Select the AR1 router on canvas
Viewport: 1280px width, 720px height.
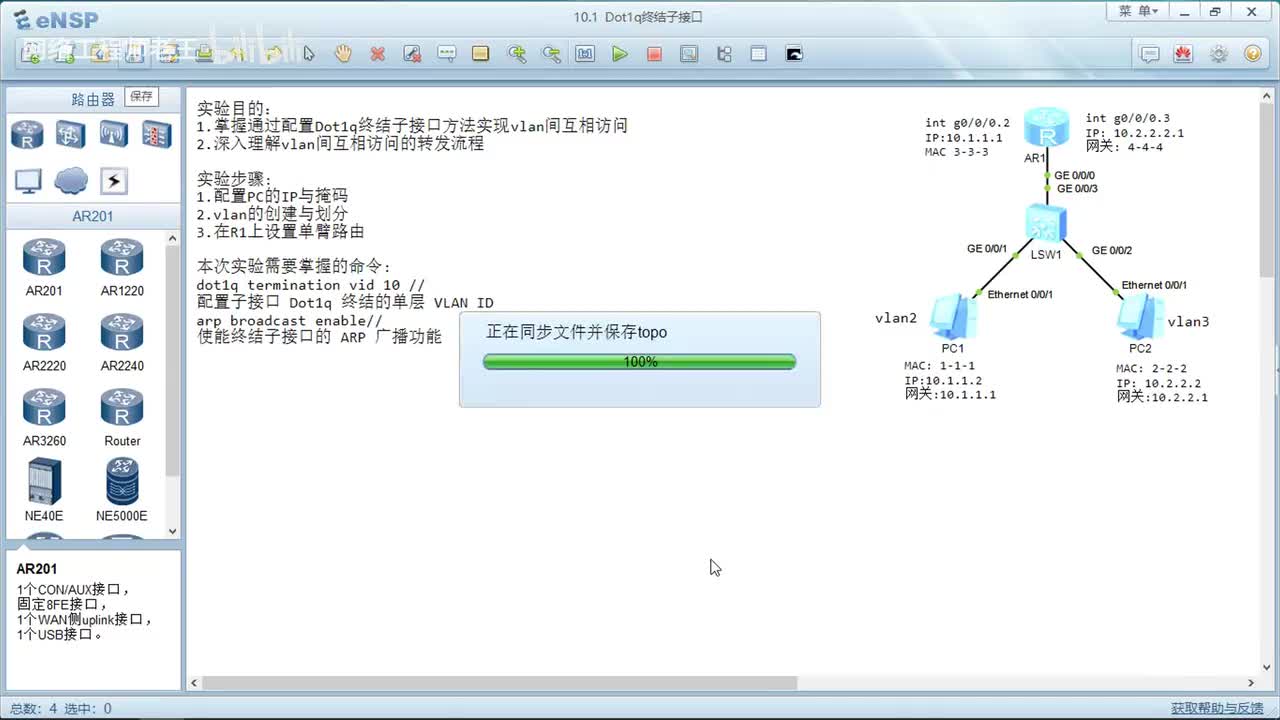click(1047, 128)
